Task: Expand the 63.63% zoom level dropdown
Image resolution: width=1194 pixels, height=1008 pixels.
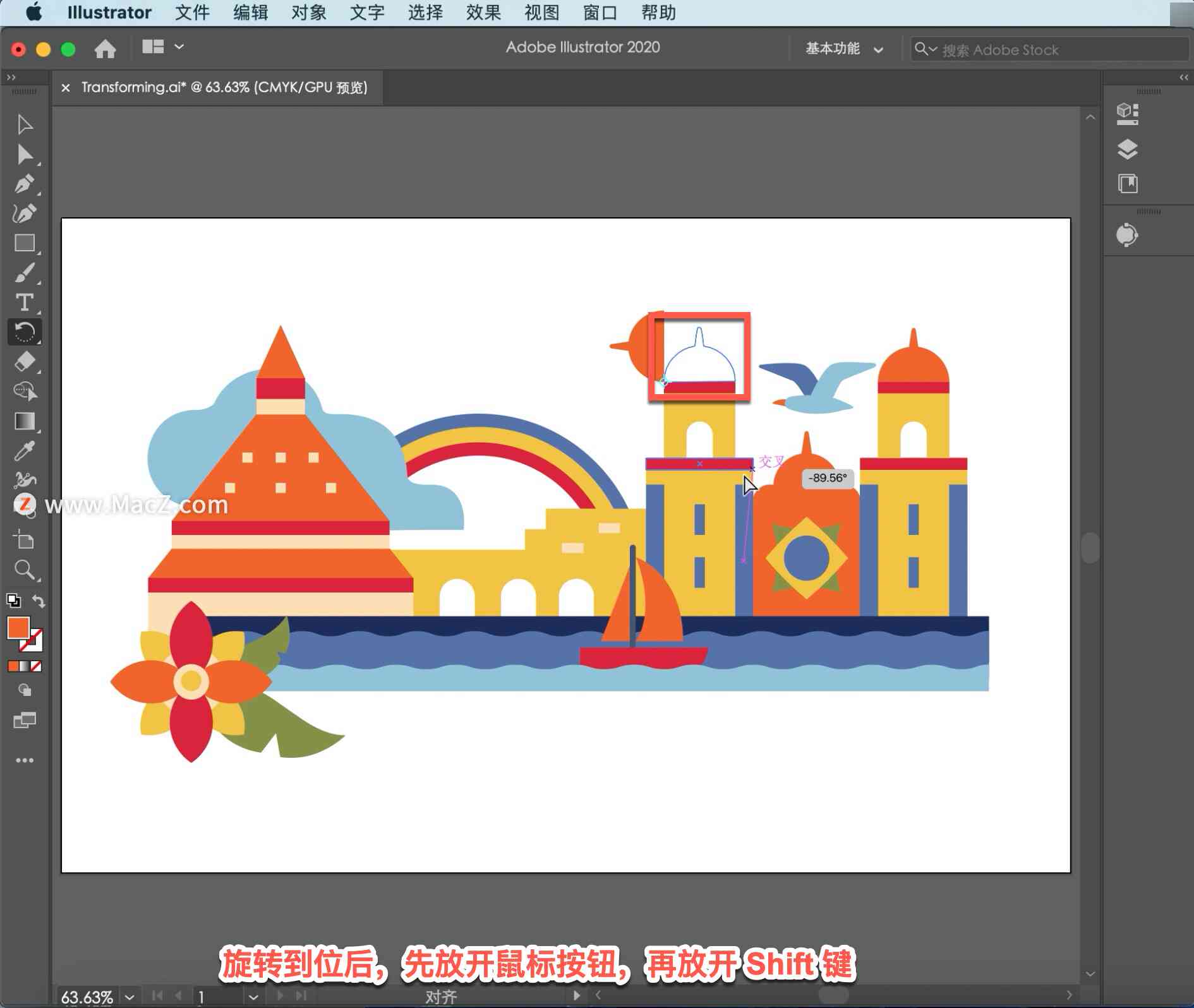Action: pyautogui.click(x=130, y=997)
